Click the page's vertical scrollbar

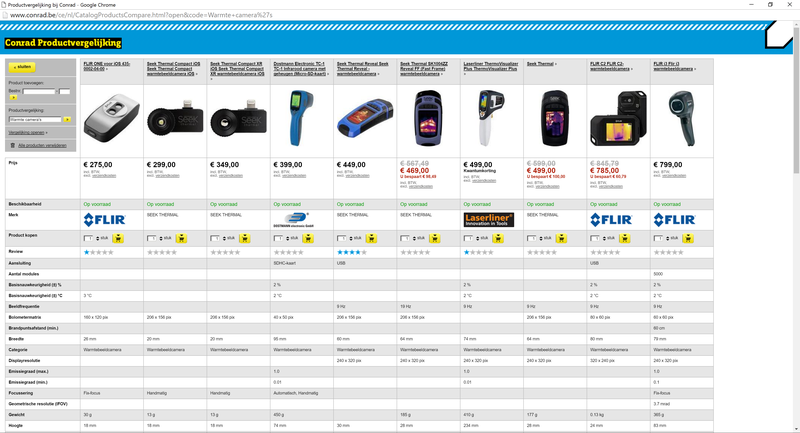795,150
